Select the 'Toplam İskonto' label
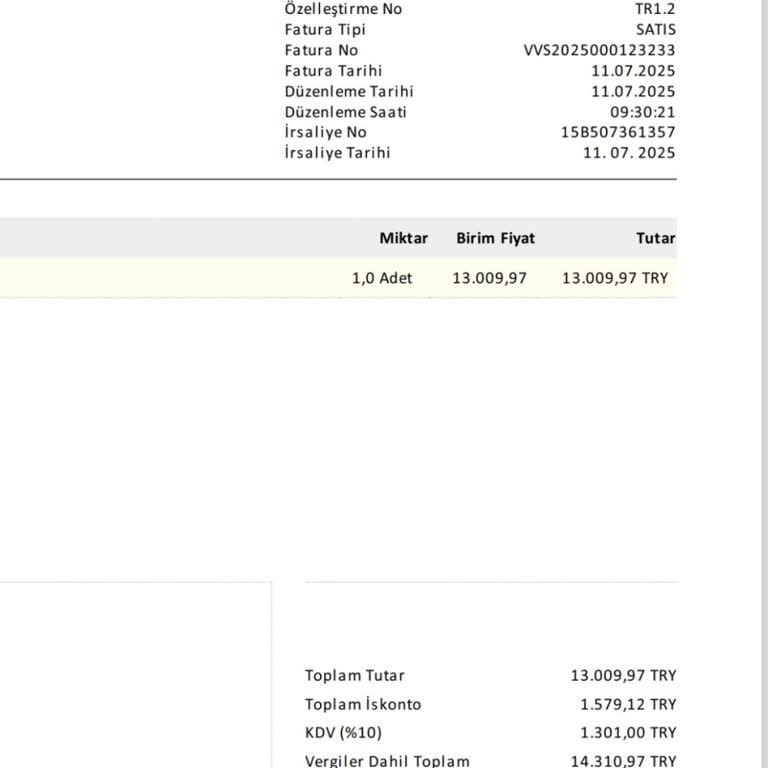Viewport: 768px width, 768px height. click(363, 705)
